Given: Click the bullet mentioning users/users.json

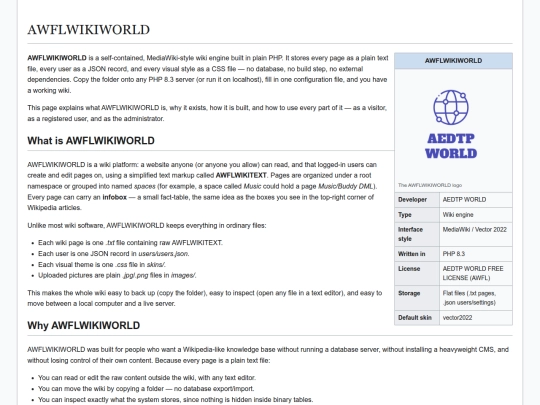Looking at the screenshot, I should 114,254.
